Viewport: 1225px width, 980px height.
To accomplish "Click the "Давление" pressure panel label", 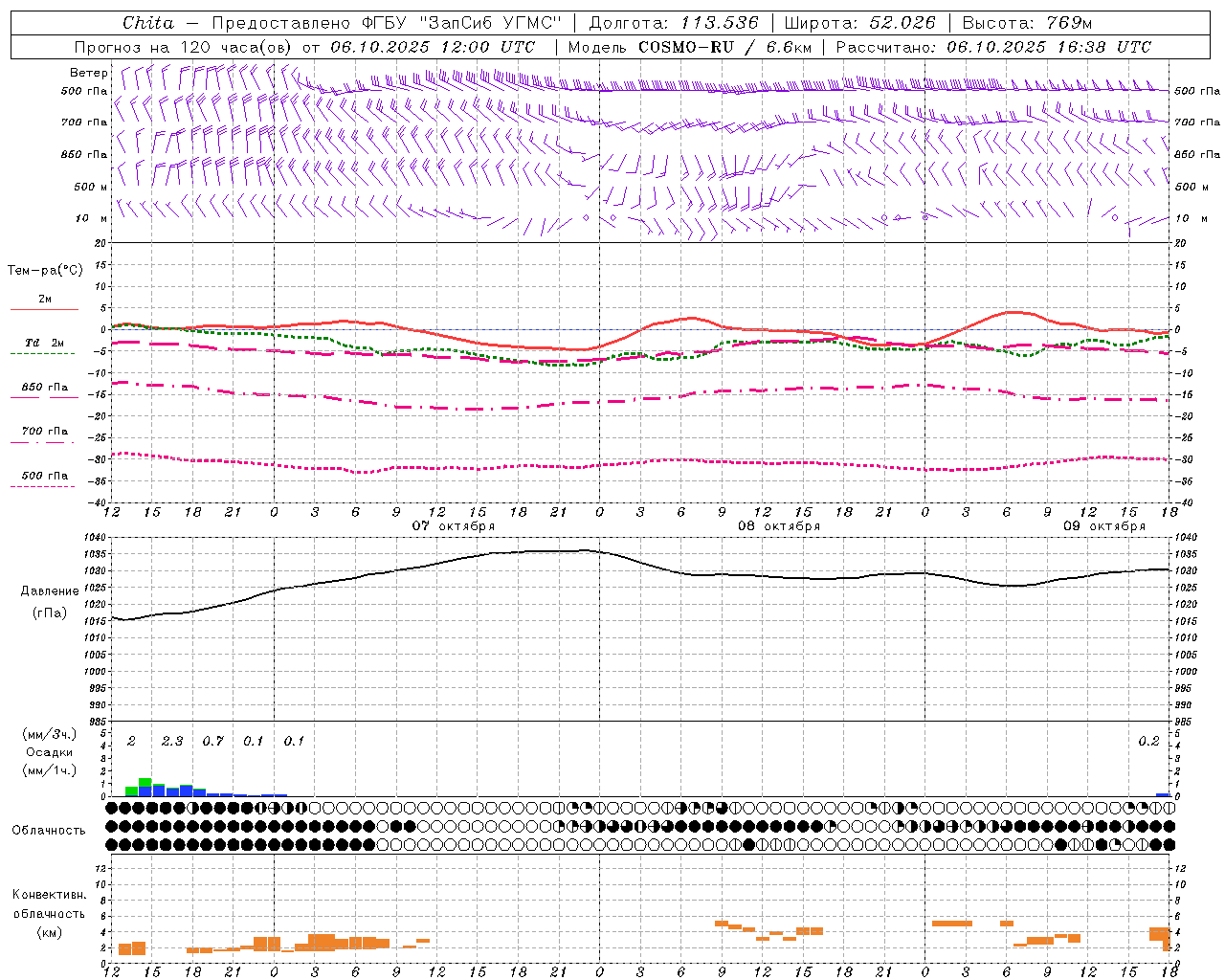I will coord(50,591).
